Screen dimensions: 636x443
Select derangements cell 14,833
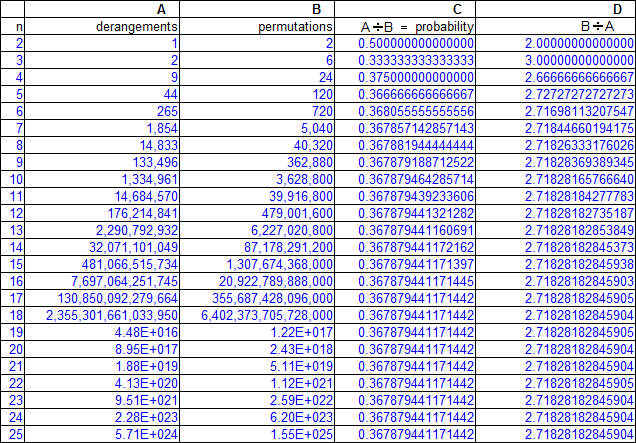point(102,145)
